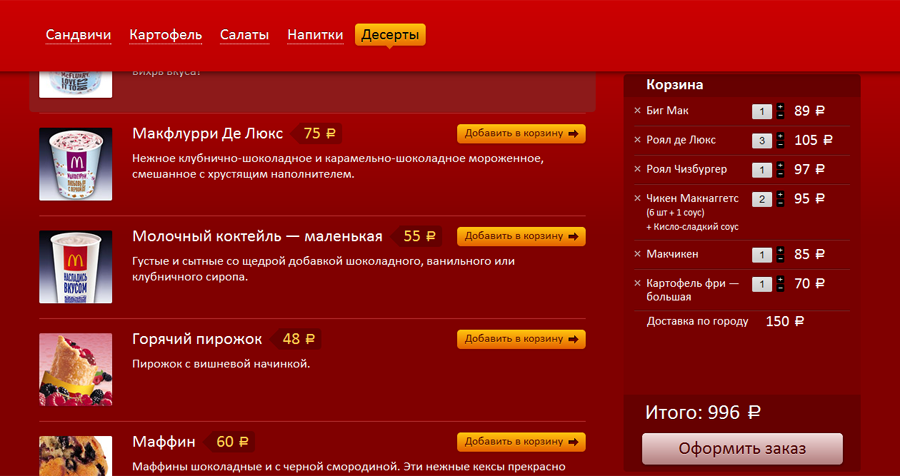Screen dimensions: 900x476
Task: Click the Молочный коктейль — маленькая title
Action: 257,237
